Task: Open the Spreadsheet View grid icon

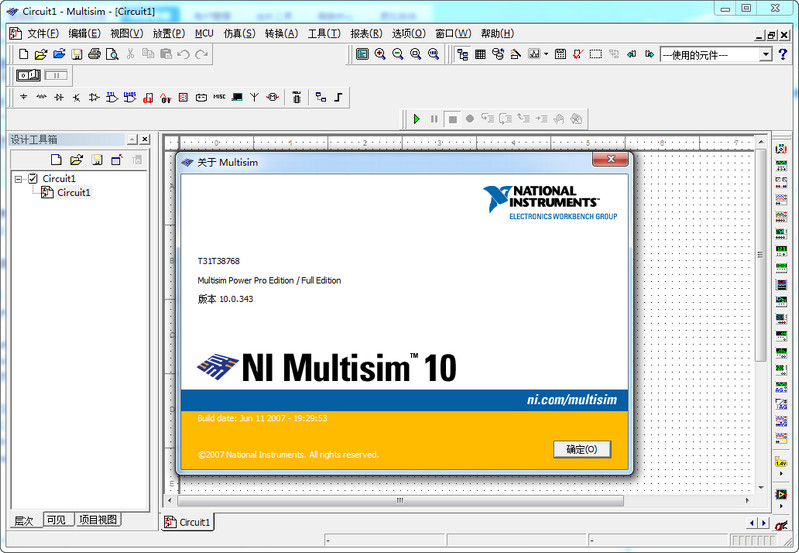Action: click(x=480, y=54)
